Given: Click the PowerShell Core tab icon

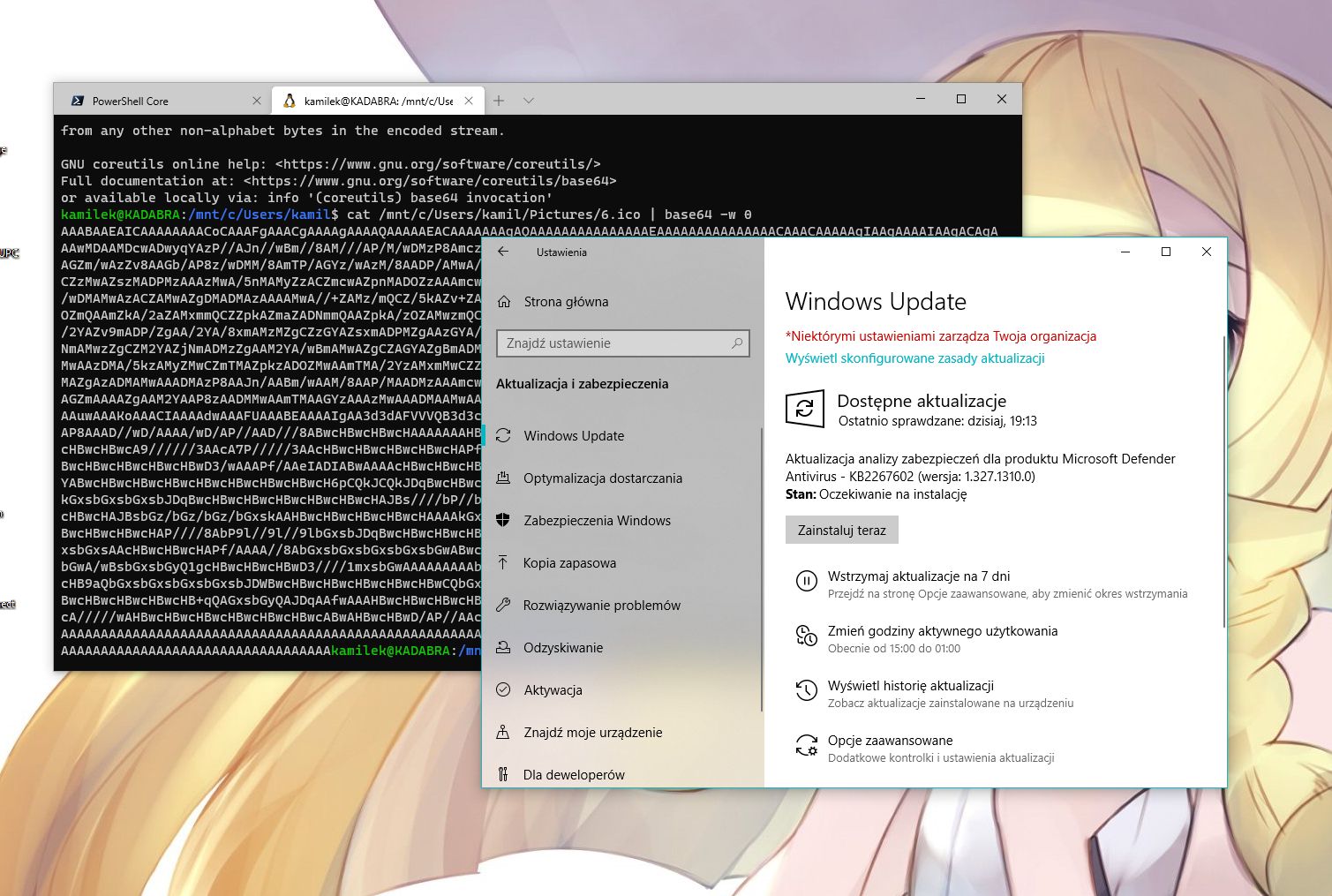Looking at the screenshot, I should 78,101.
